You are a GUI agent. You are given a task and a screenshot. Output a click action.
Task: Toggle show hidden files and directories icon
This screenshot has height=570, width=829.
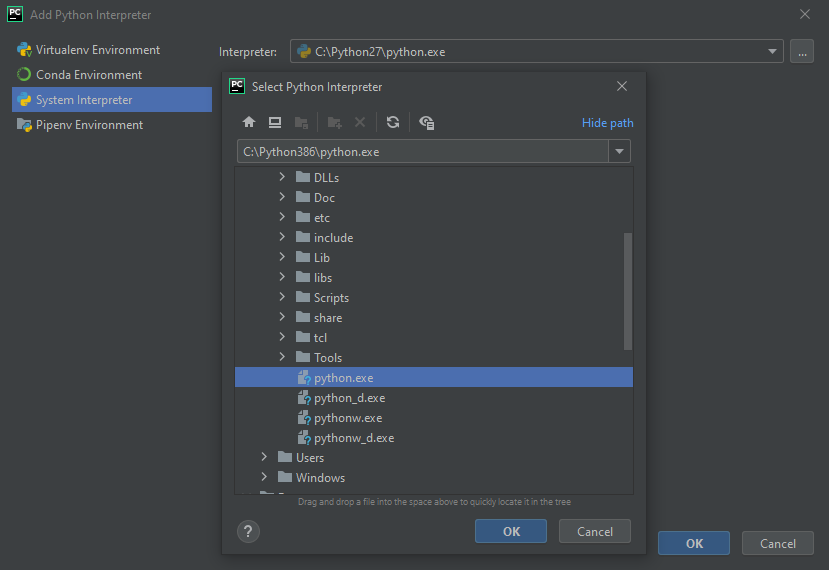point(427,123)
